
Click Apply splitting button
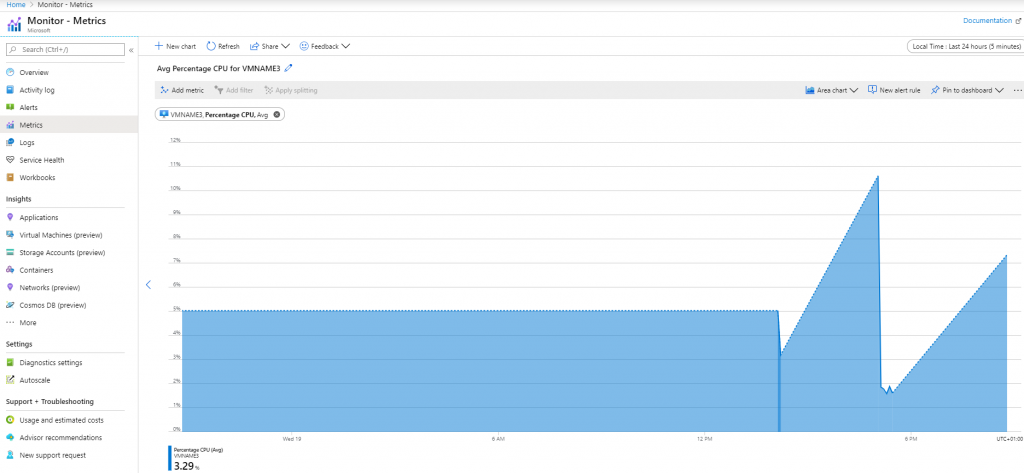click(x=291, y=90)
